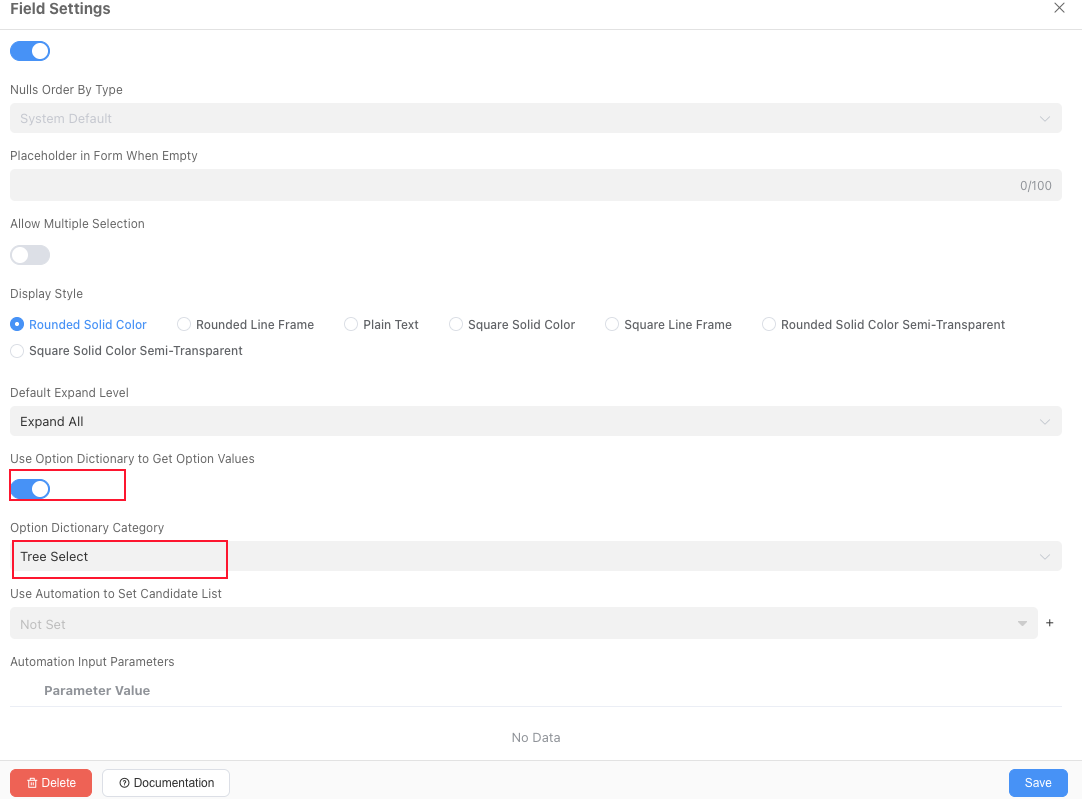Close the Field Settings dialog
Screen dimensions: 1082x799
(1059, 8)
